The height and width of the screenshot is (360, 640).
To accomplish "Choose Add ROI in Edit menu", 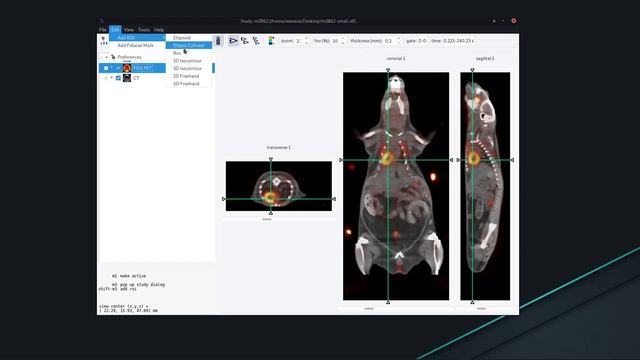I will pyautogui.click(x=138, y=38).
